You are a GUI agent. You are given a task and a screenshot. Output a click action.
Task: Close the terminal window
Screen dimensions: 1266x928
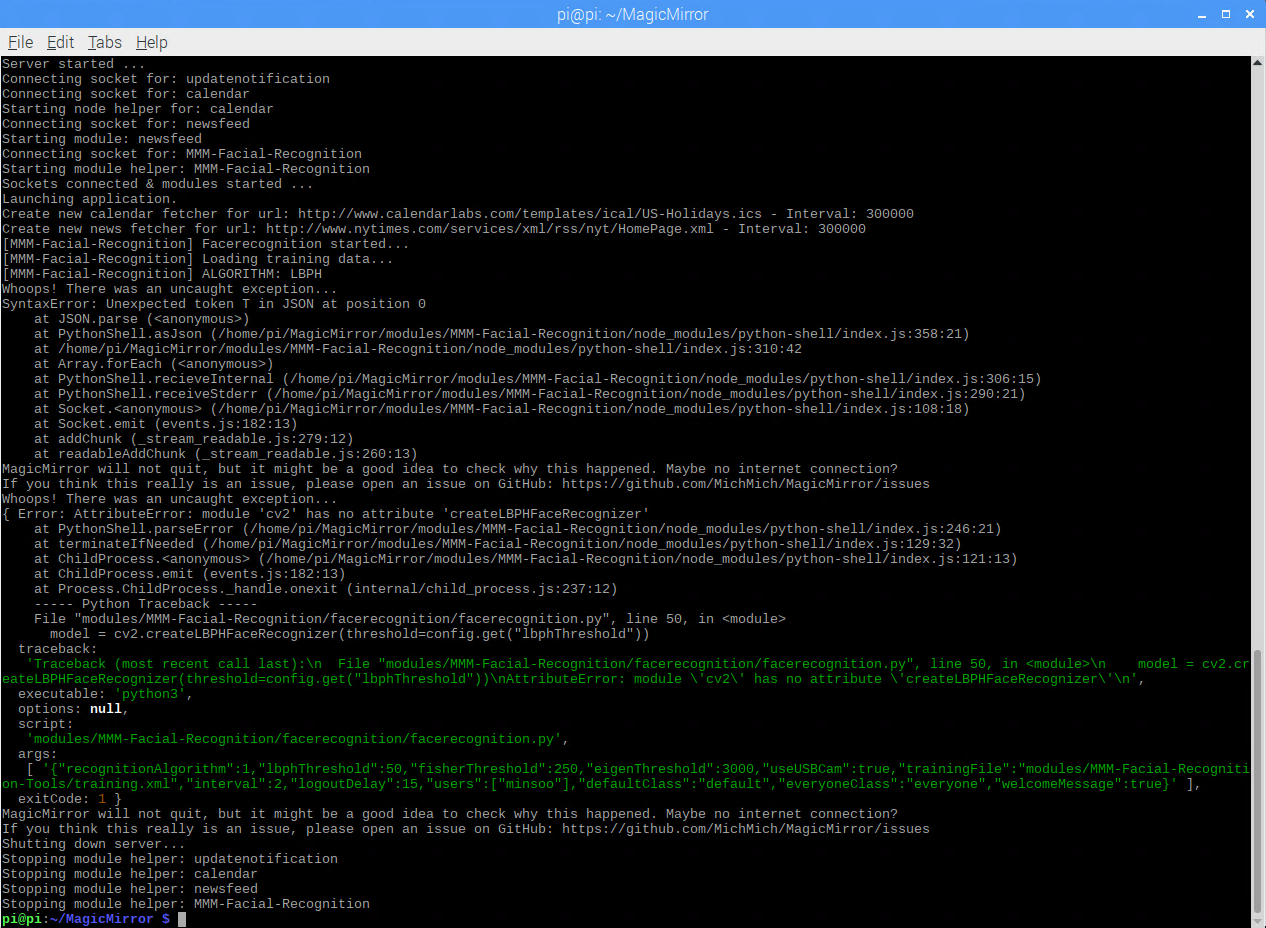(x=1251, y=14)
